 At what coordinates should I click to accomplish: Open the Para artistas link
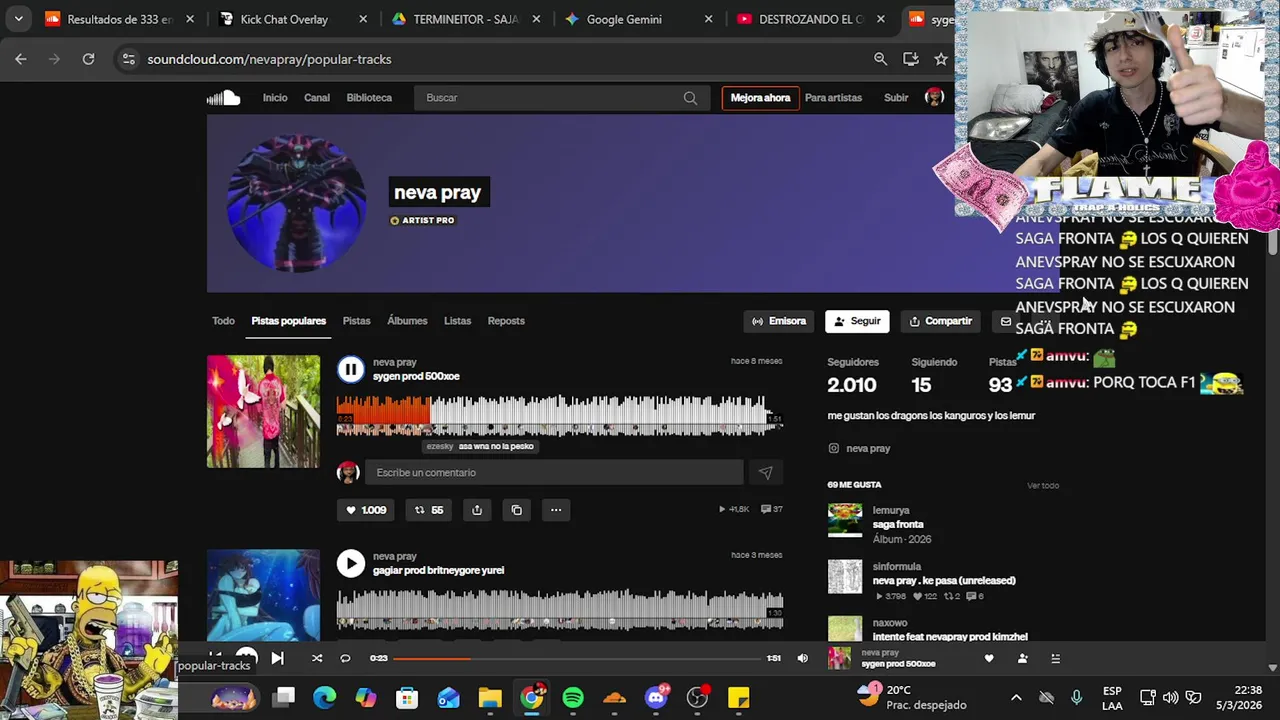pyautogui.click(x=833, y=98)
